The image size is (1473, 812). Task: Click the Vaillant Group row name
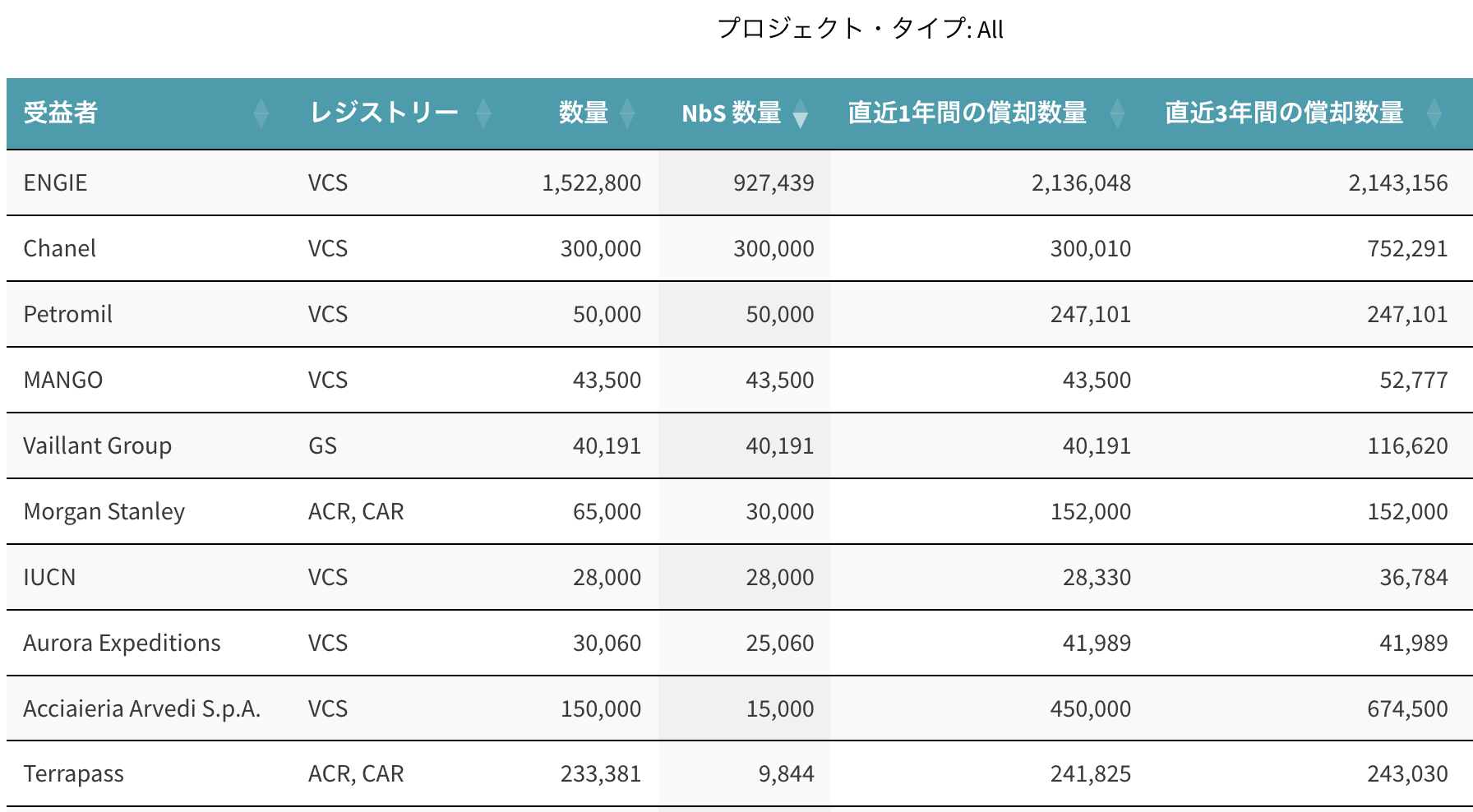[x=97, y=445]
